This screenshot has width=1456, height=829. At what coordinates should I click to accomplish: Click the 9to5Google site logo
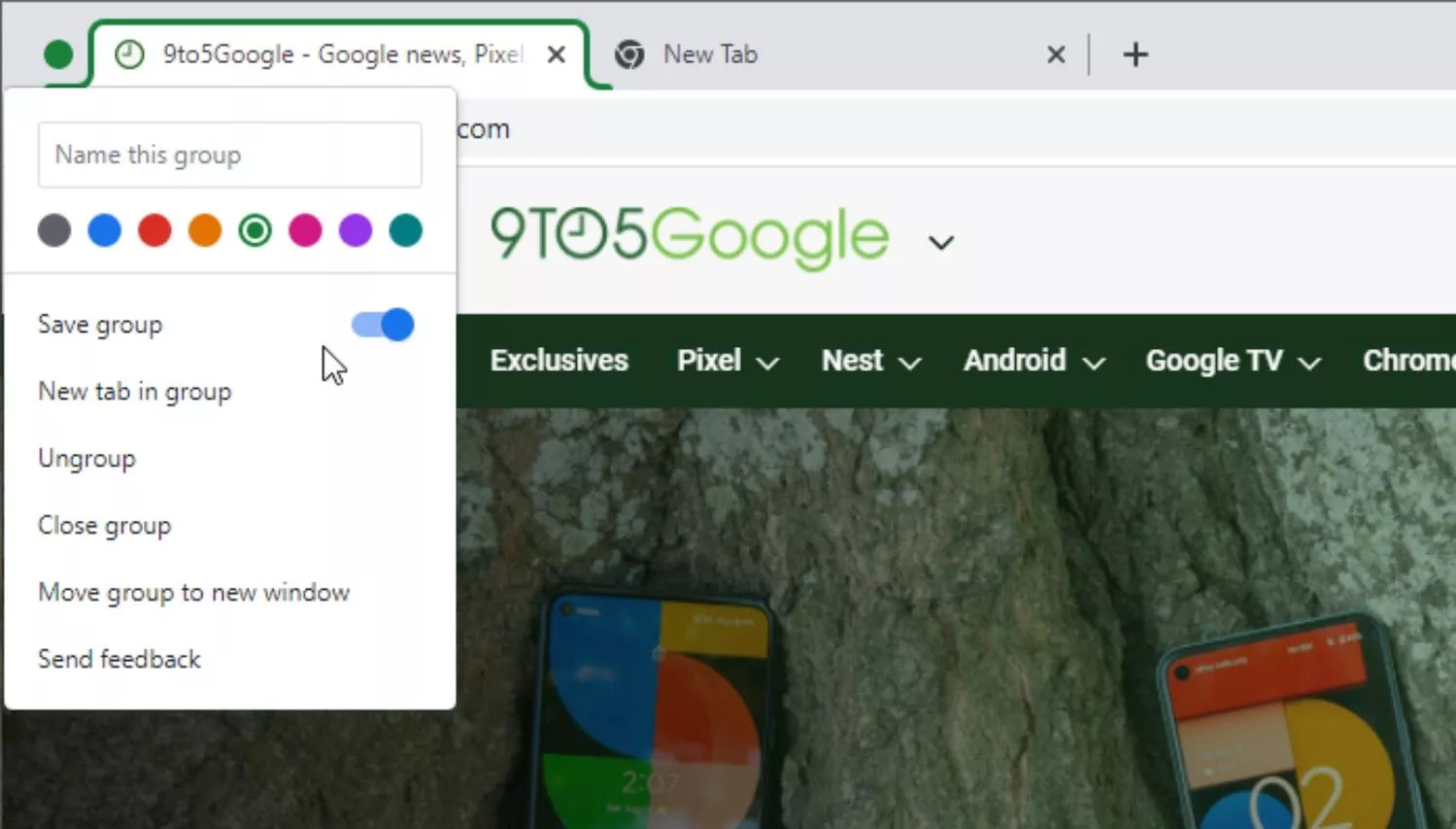[x=689, y=236]
